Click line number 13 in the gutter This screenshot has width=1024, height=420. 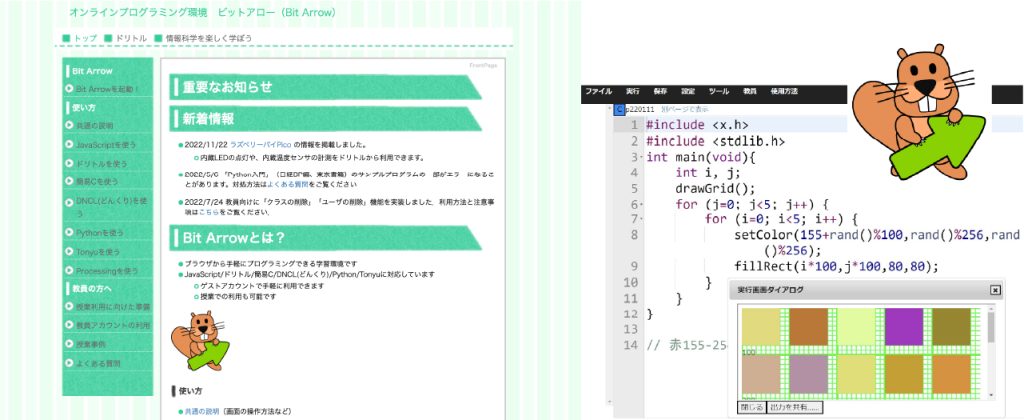tap(630, 329)
